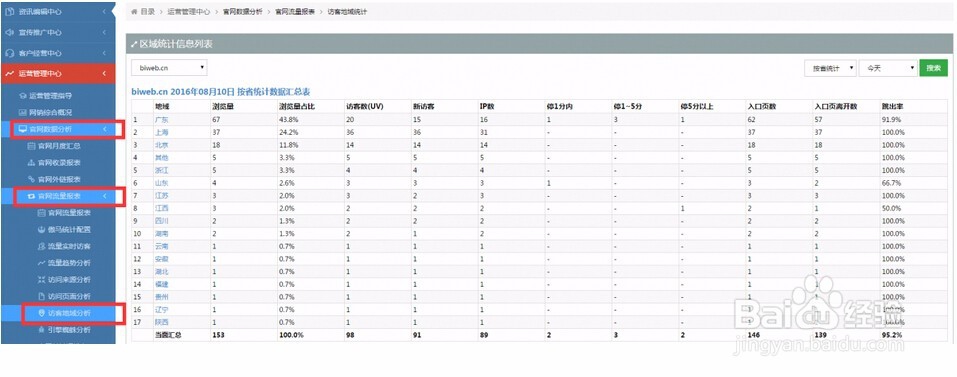
Task: Open 流量趋势分析 in the sidebar
Action: (69, 263)
